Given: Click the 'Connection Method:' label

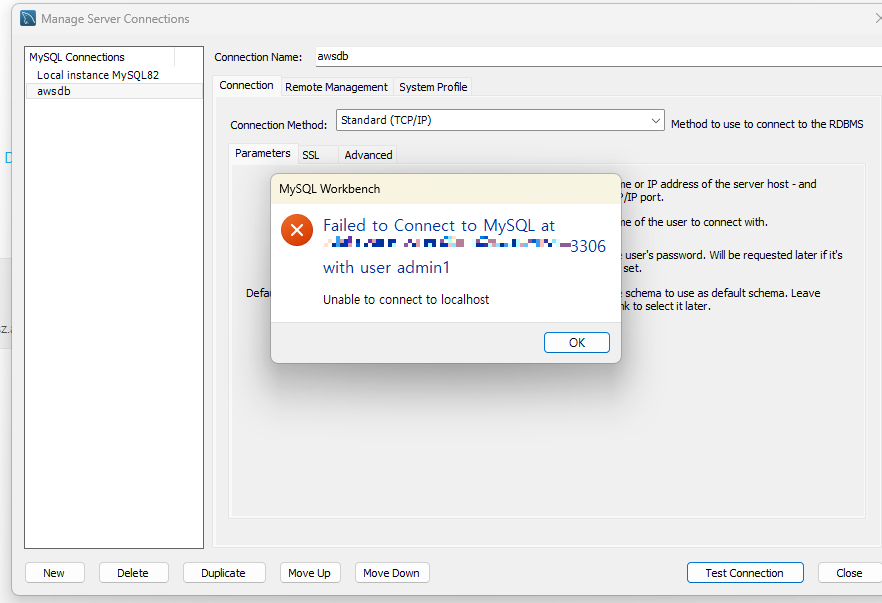Looking at the screenshot, I should (x=278, y=125).
